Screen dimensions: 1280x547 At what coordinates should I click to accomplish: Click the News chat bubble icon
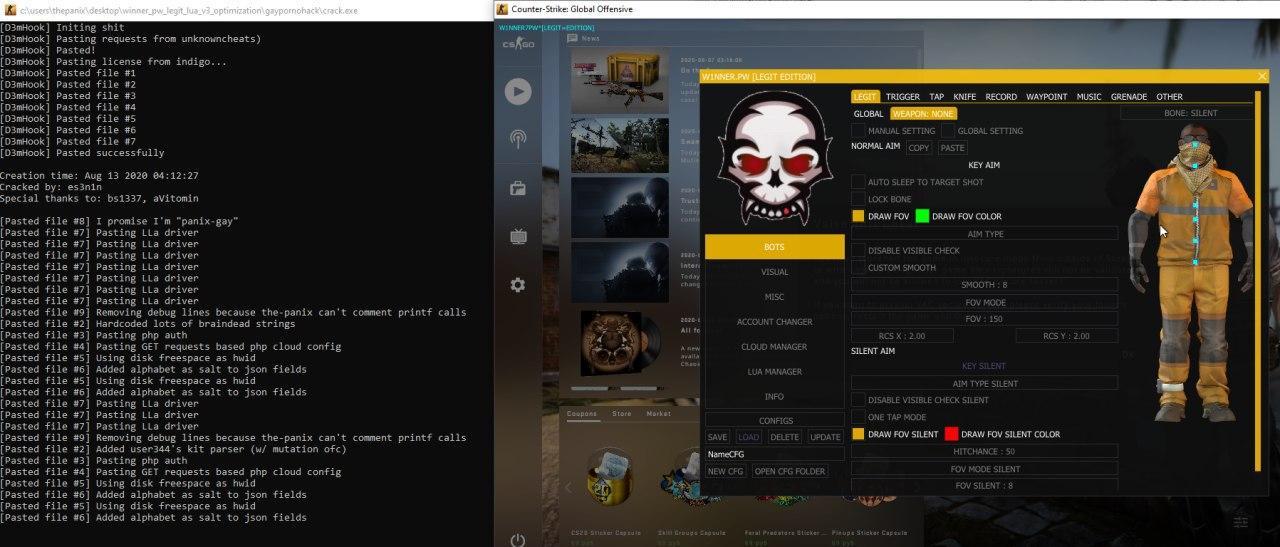573,38
